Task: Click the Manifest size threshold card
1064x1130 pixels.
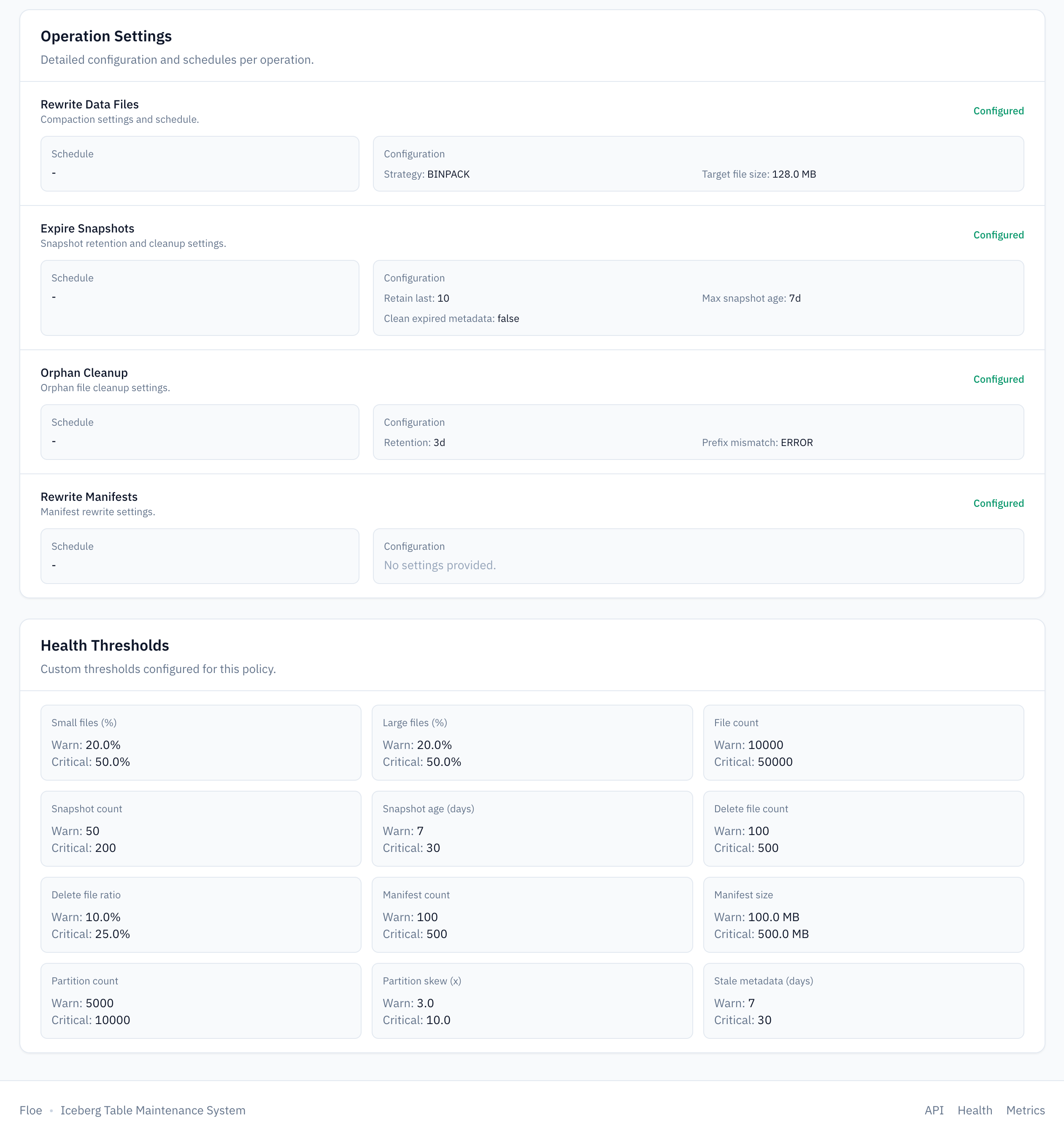Action: pyautogui.click(x=863, y=914)
